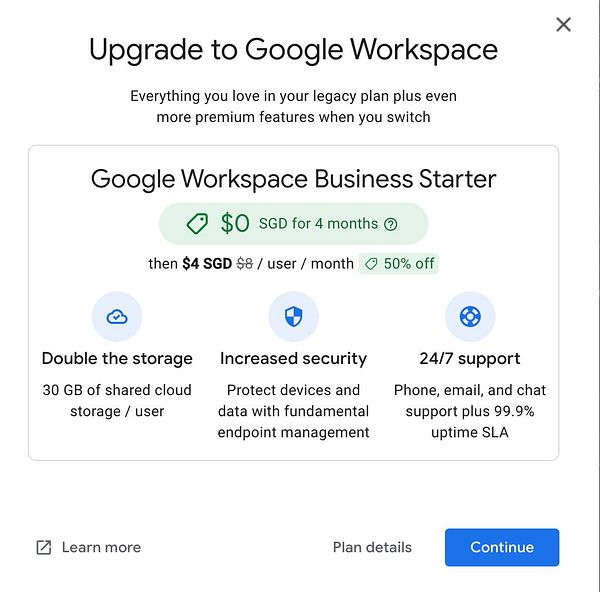Click the support lifebuoy icon
Screen dimensions: 600x592
click(470, 316)
